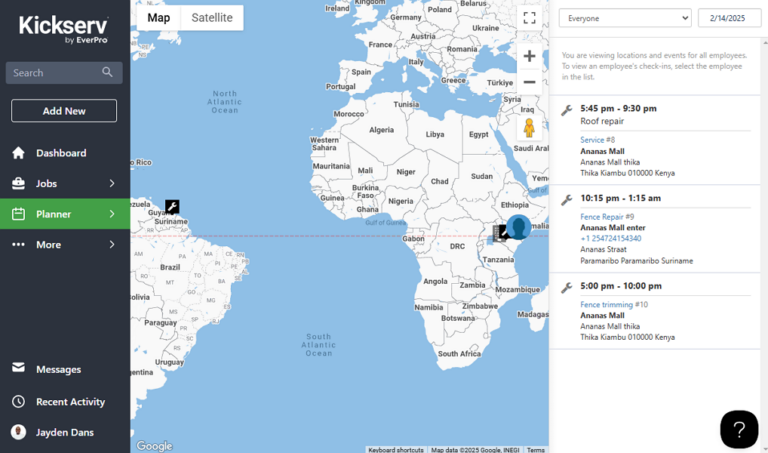The width and height of the screenshot is (768, 453).
Task: Click the phone number link +1 254724154340
Action: click(x=611, y=238)
